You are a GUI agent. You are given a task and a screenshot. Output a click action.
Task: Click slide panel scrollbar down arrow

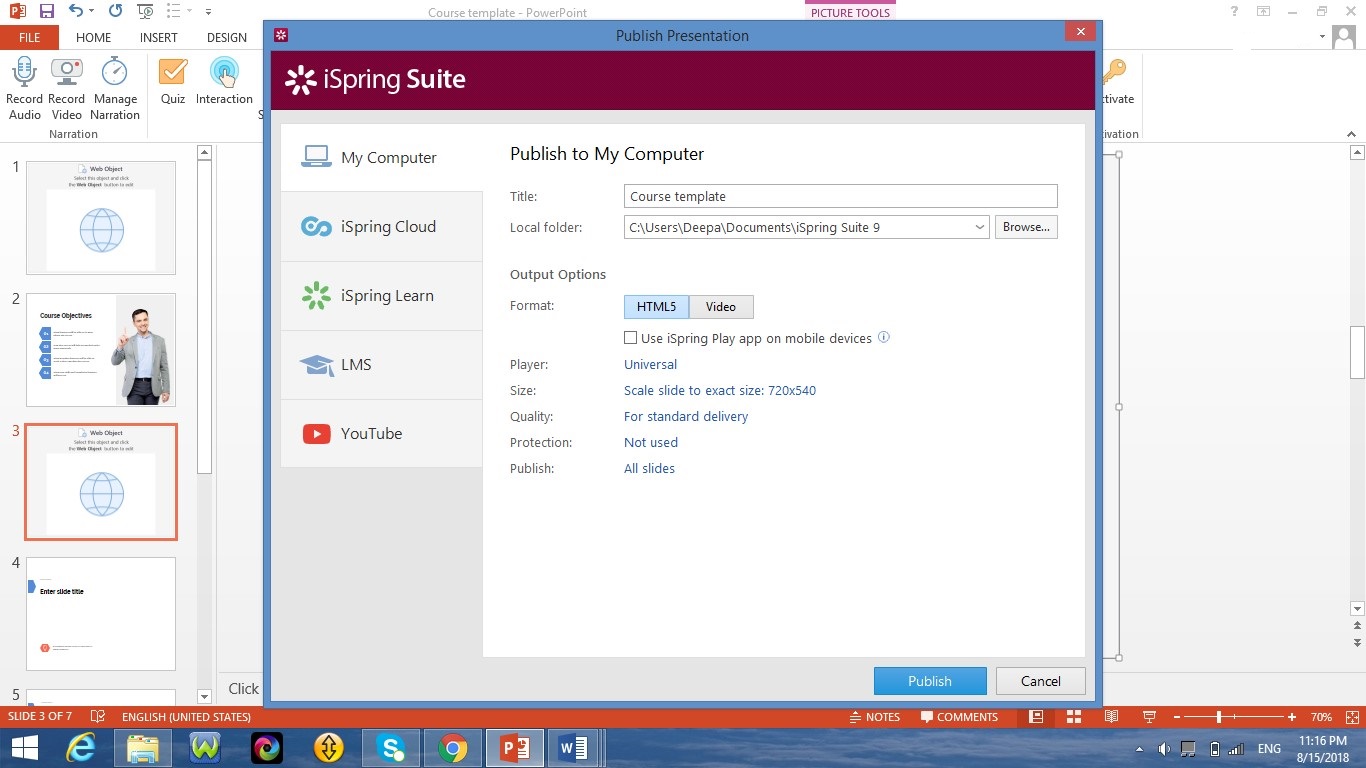click(204, 696)
